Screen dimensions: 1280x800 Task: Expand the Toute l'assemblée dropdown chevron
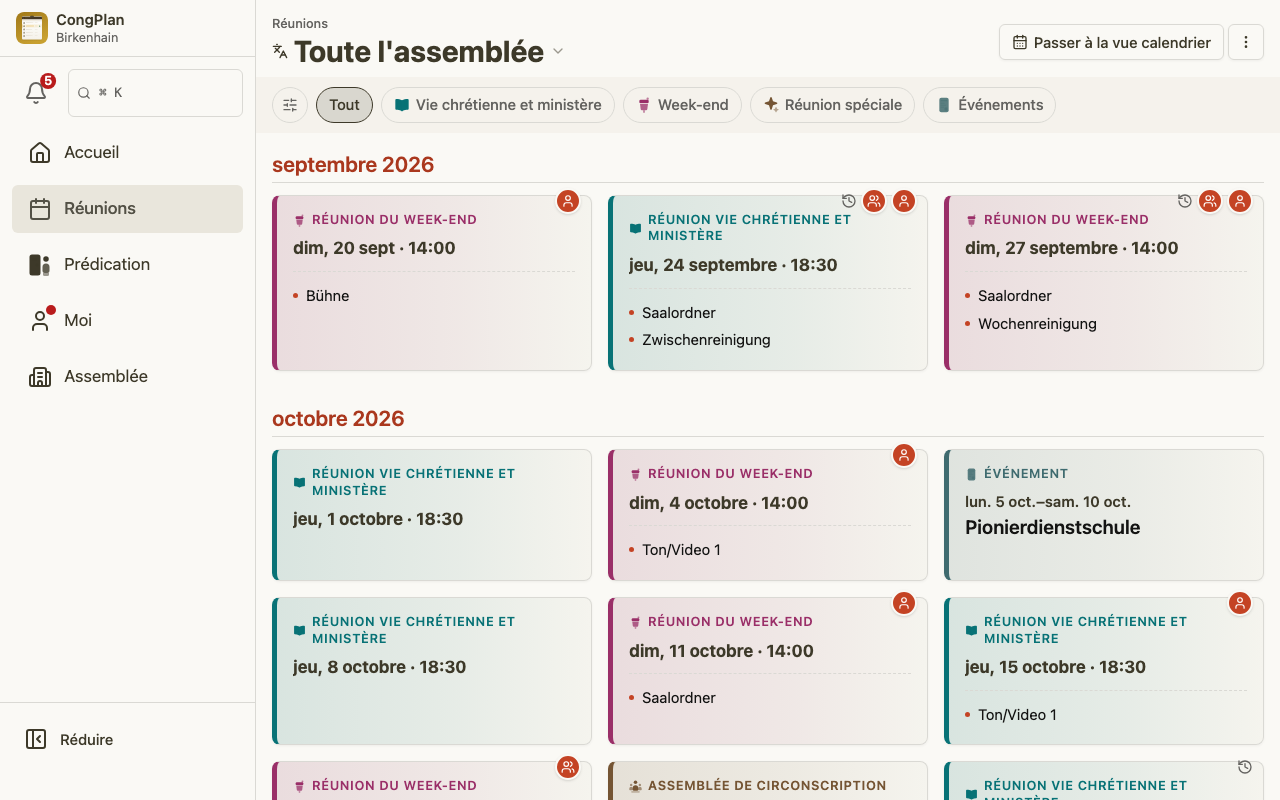pos(558,51)
